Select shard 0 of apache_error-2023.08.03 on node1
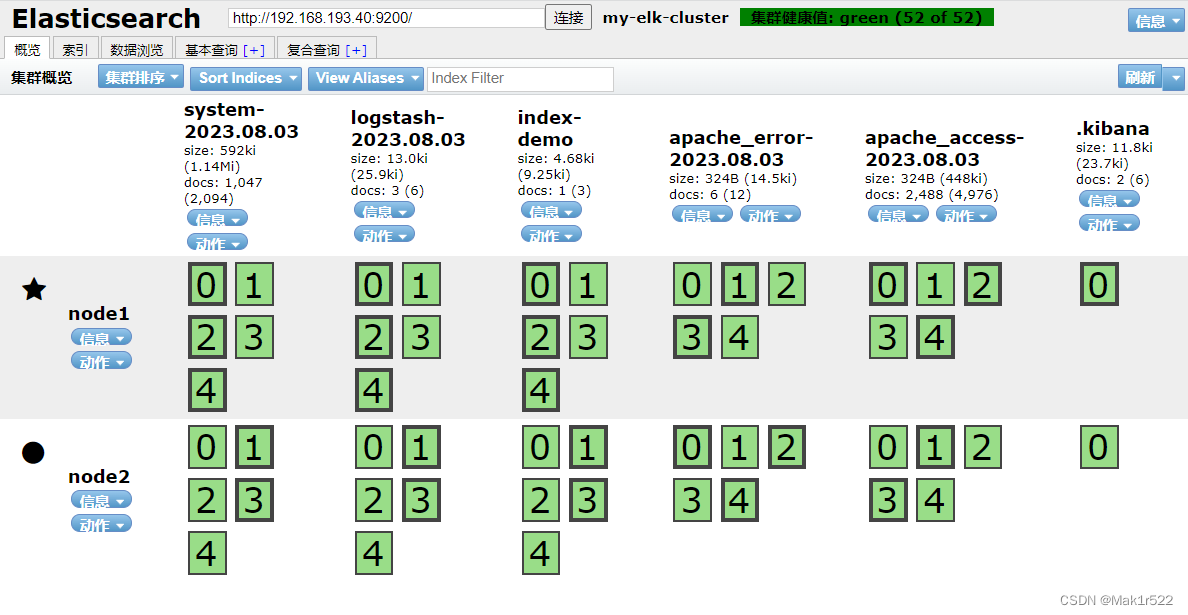 [692, 285]
